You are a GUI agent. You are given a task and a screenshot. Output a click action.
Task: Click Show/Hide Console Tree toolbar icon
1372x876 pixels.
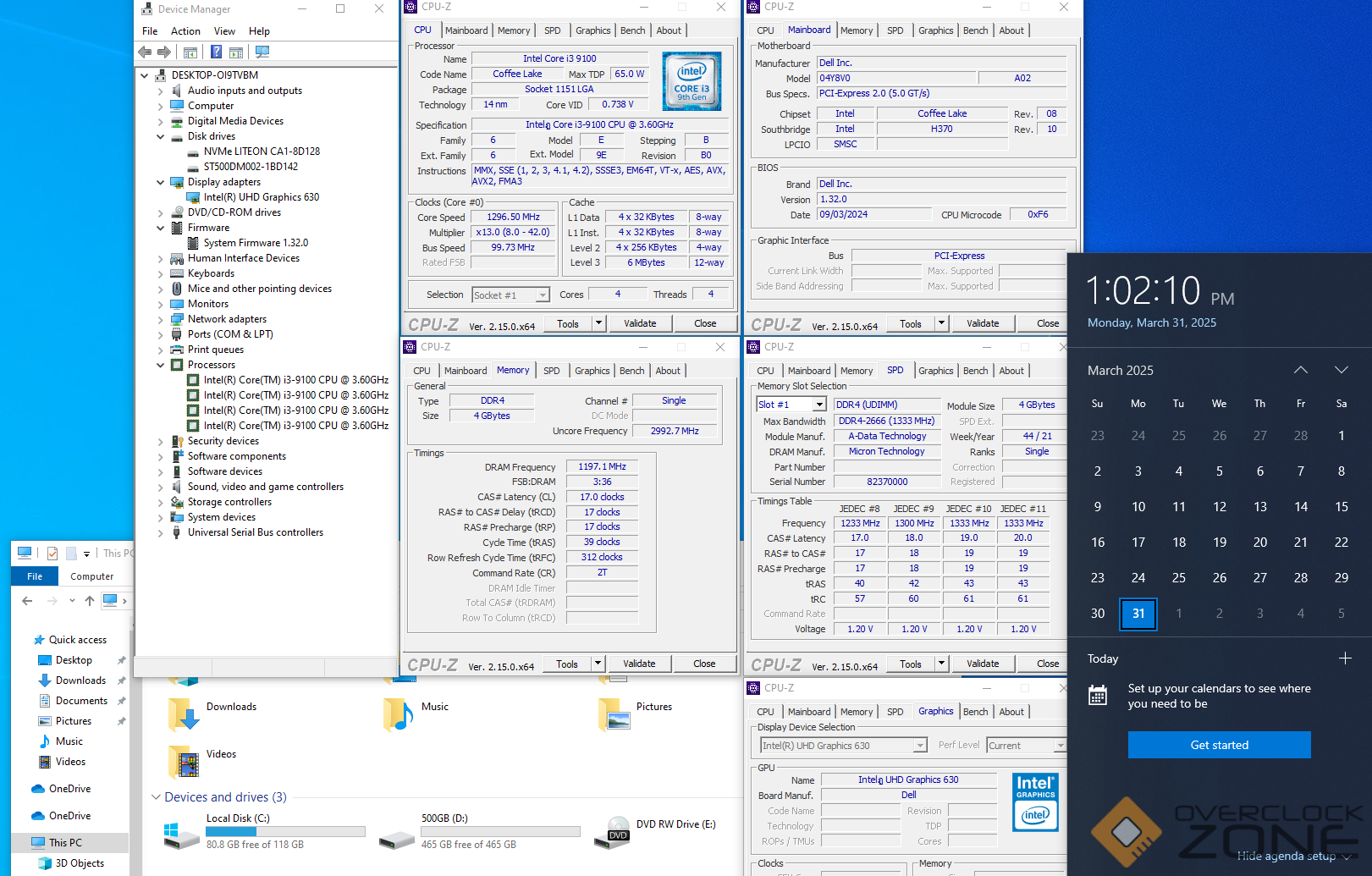tap(190, 52)
